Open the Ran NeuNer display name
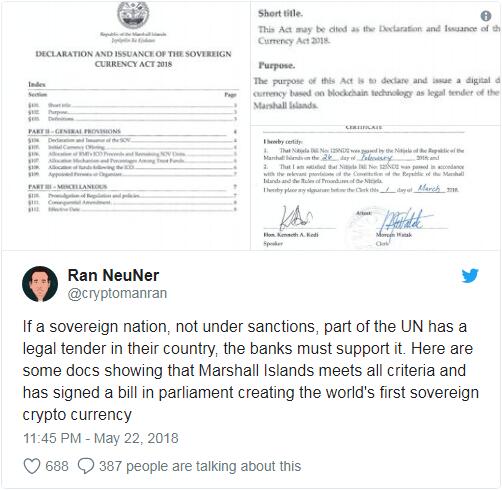 tap(113, 275)
